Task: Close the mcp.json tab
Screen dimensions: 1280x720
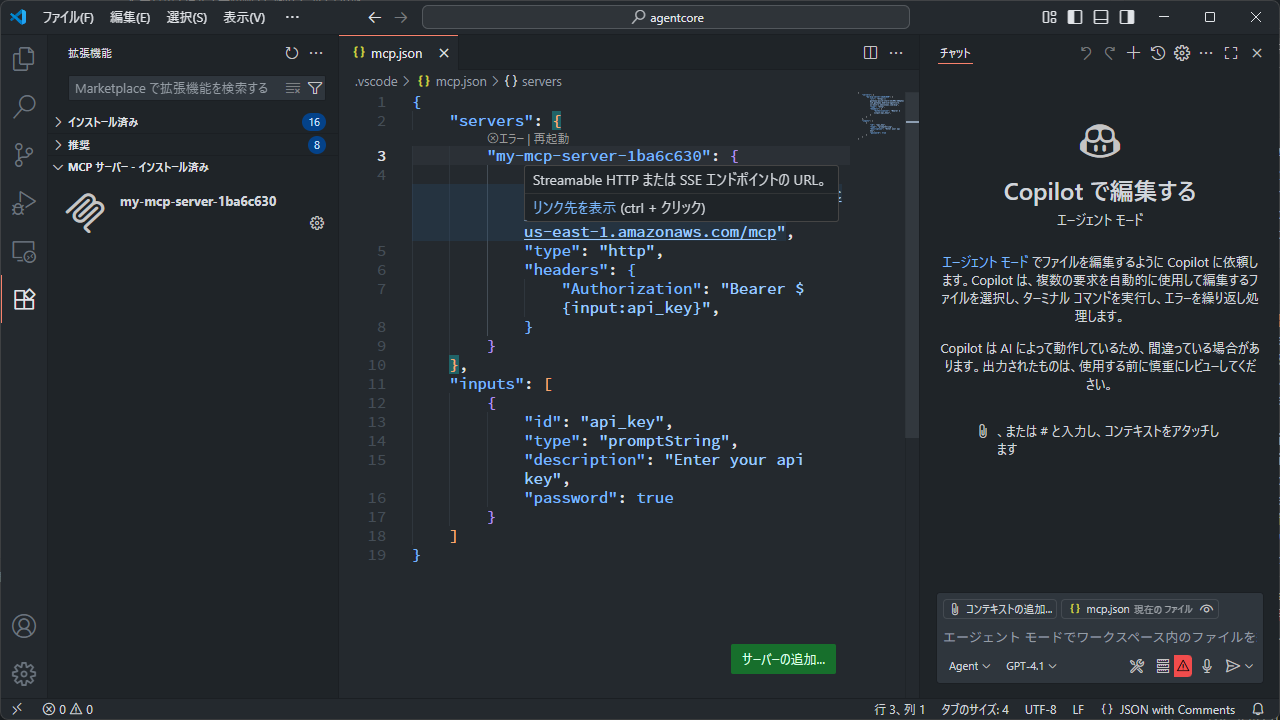Action: [x=444, y=53]
